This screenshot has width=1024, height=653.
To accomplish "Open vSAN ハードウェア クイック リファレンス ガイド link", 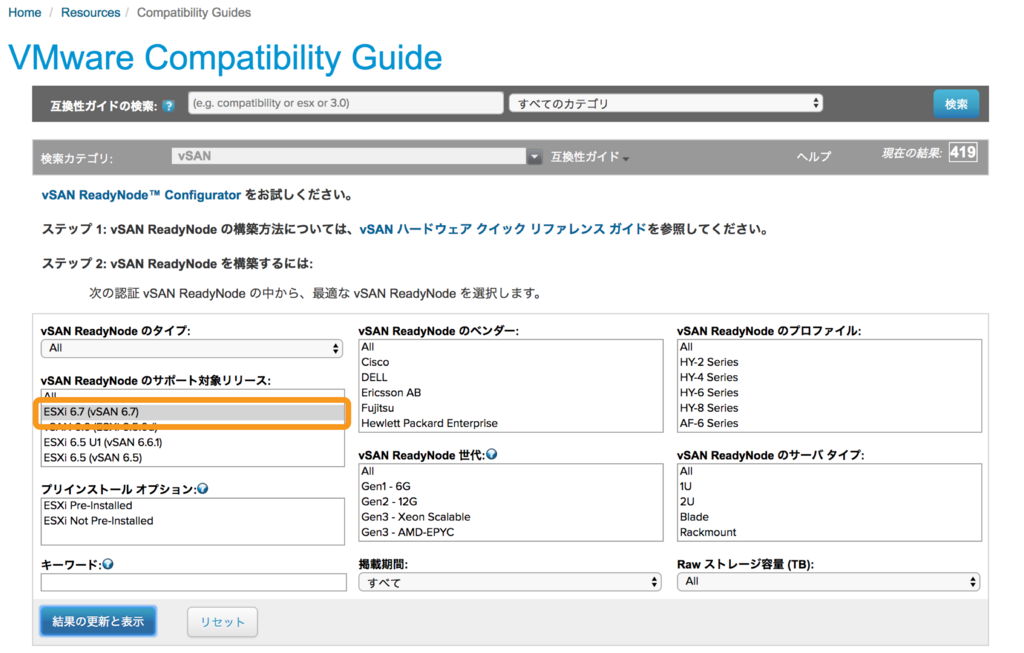I will 502,229.
